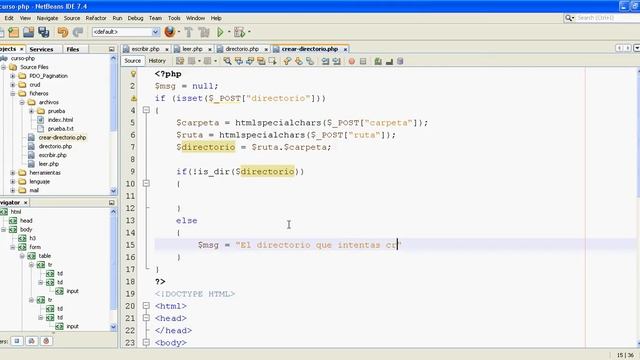Collapse the archivos folder
The width and height of the screenshot is (640, 360).
[x=22, y=102]
